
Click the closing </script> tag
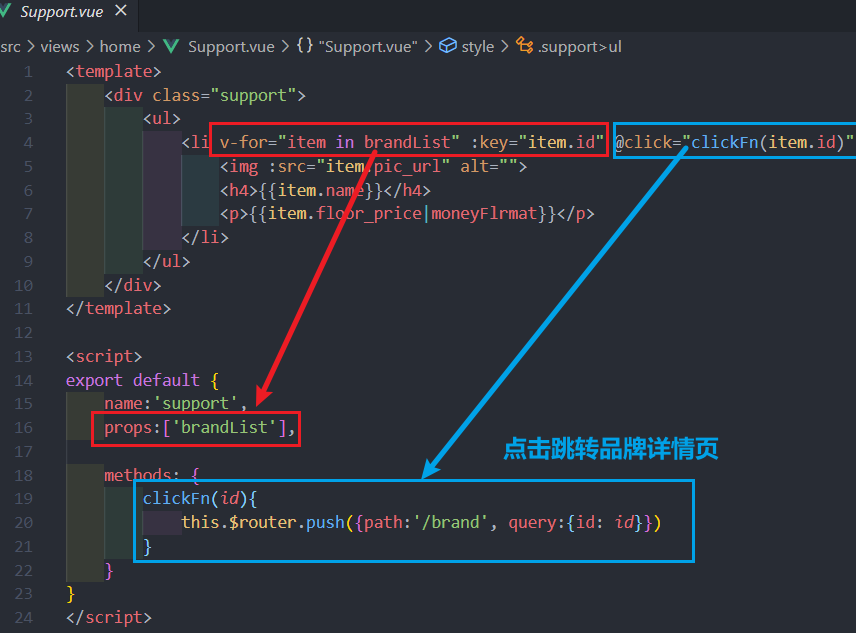109,618
